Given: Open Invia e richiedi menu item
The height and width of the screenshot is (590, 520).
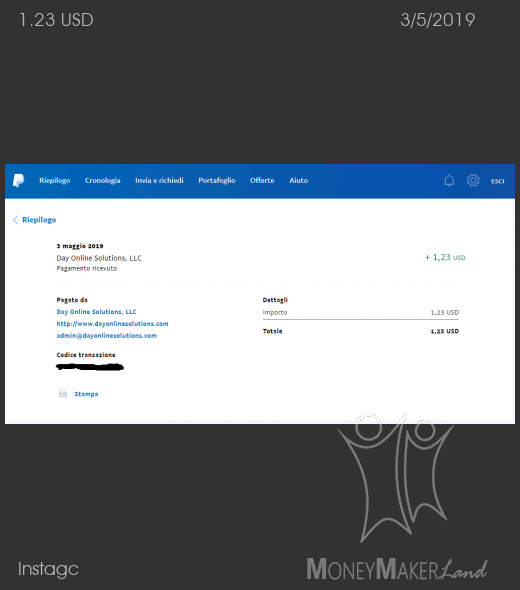Looking at the screenshot, I should pyautogui.click(x=159, y=181).
